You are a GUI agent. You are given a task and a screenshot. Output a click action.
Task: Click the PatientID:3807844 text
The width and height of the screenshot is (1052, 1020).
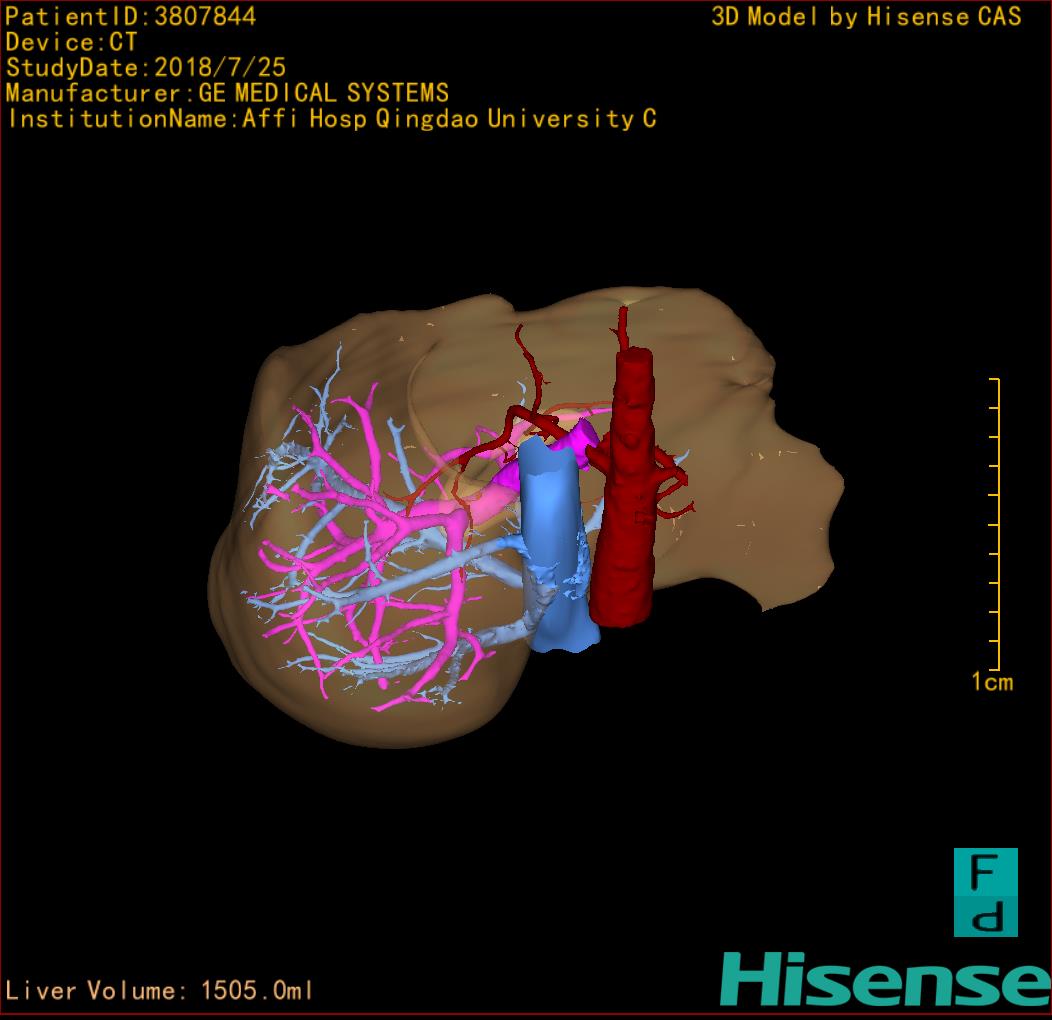pos(131,16)
